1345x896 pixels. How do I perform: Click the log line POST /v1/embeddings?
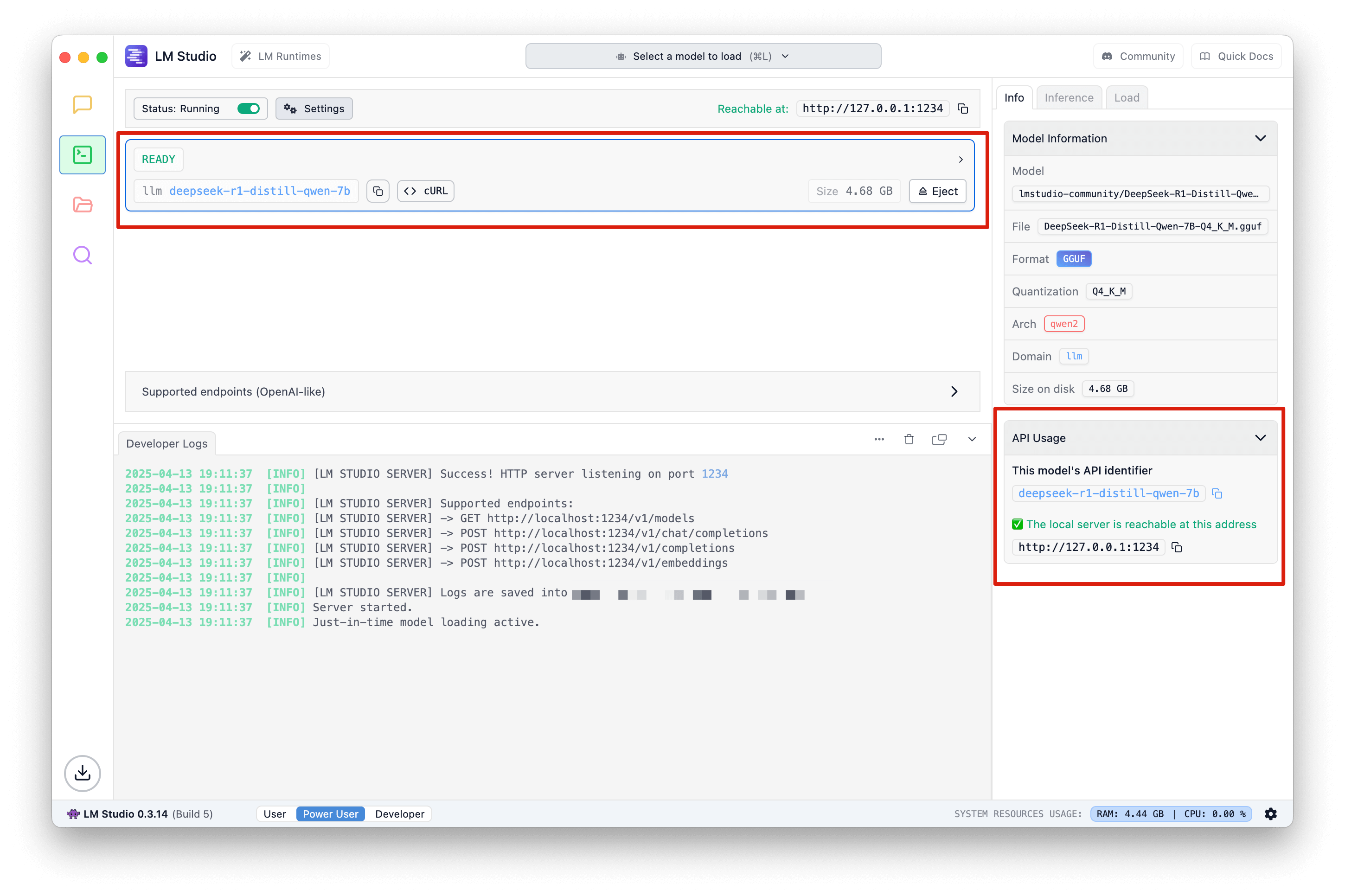(x=426, y=563)
